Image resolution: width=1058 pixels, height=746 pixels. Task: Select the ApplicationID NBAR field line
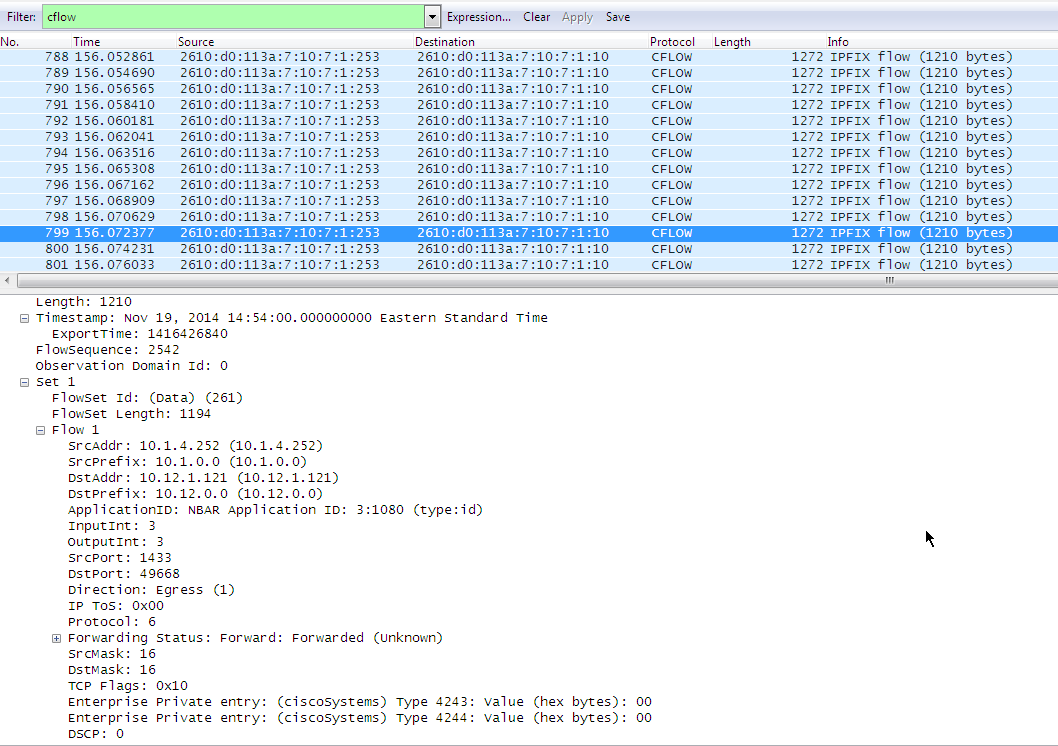[x=275, y=510]
